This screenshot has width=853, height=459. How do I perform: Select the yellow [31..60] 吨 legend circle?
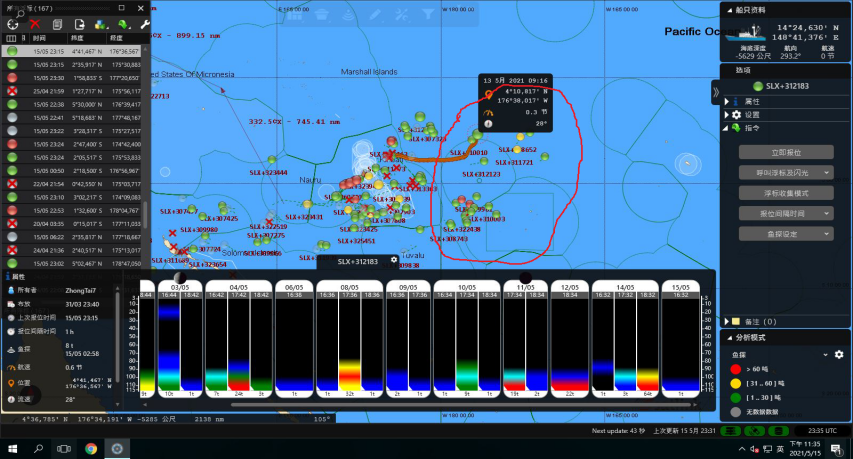[x=737, y=384]
